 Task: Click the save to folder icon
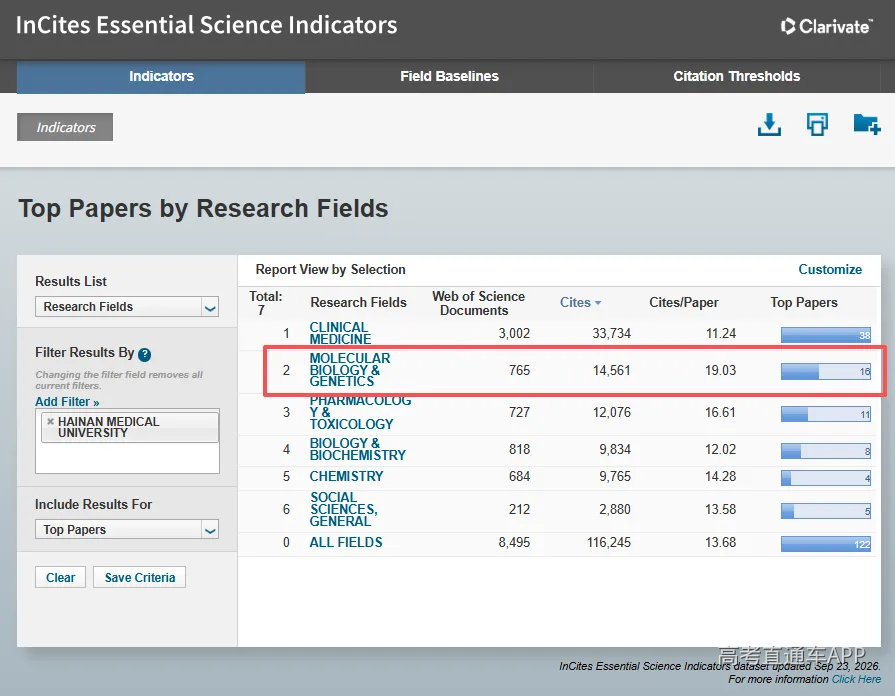[x=866, y=124]
